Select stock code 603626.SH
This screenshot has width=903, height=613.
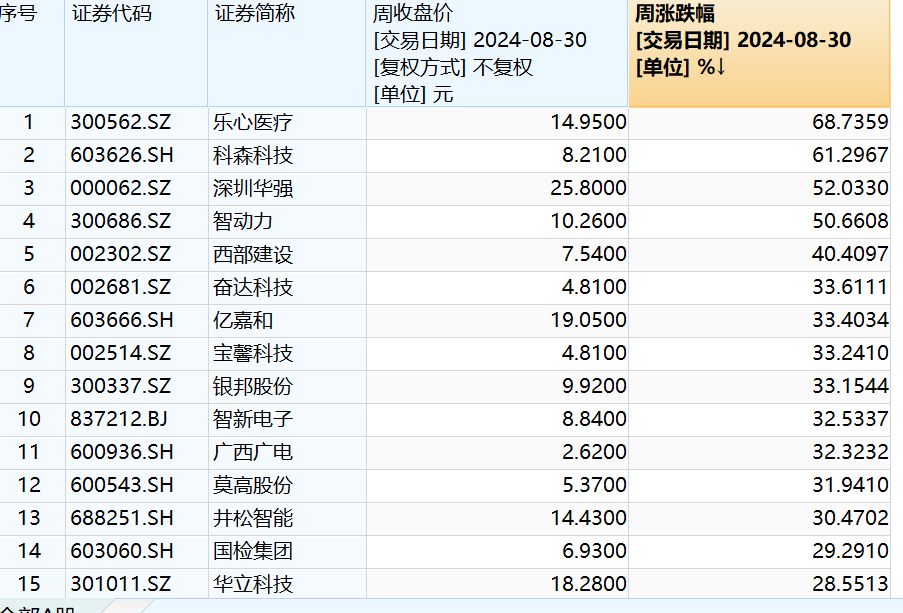122,155
